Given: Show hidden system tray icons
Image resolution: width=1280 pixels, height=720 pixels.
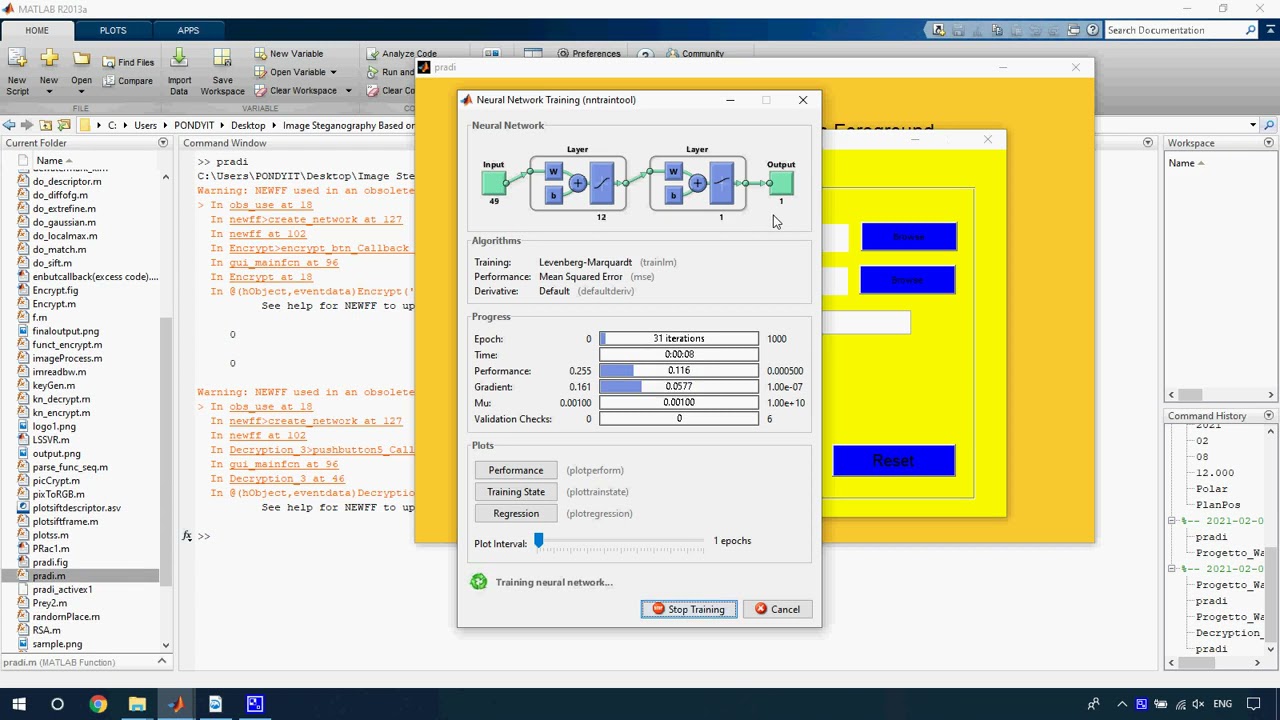Looking at the screenshot, I should coord(1122,704).
